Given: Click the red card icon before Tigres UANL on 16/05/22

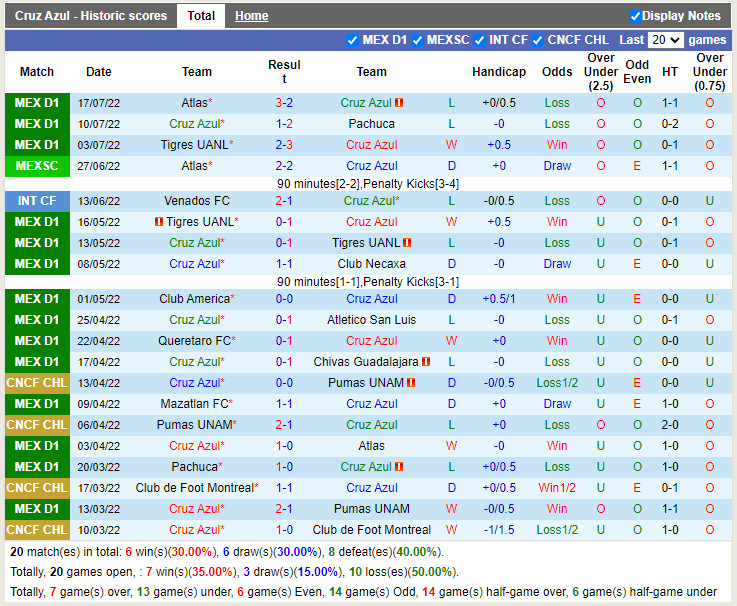Looking at the screenshot, I should coord(158,222).
